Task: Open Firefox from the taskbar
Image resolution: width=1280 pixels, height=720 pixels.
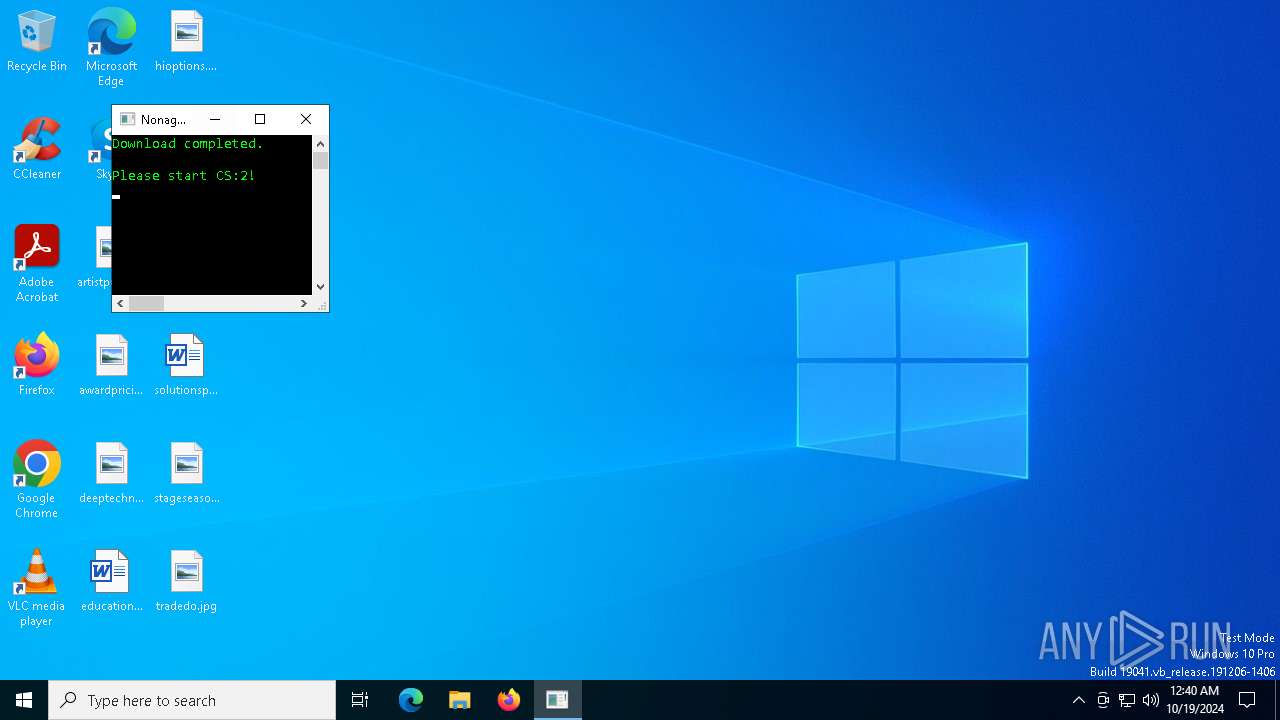Action: pos(509,700)
